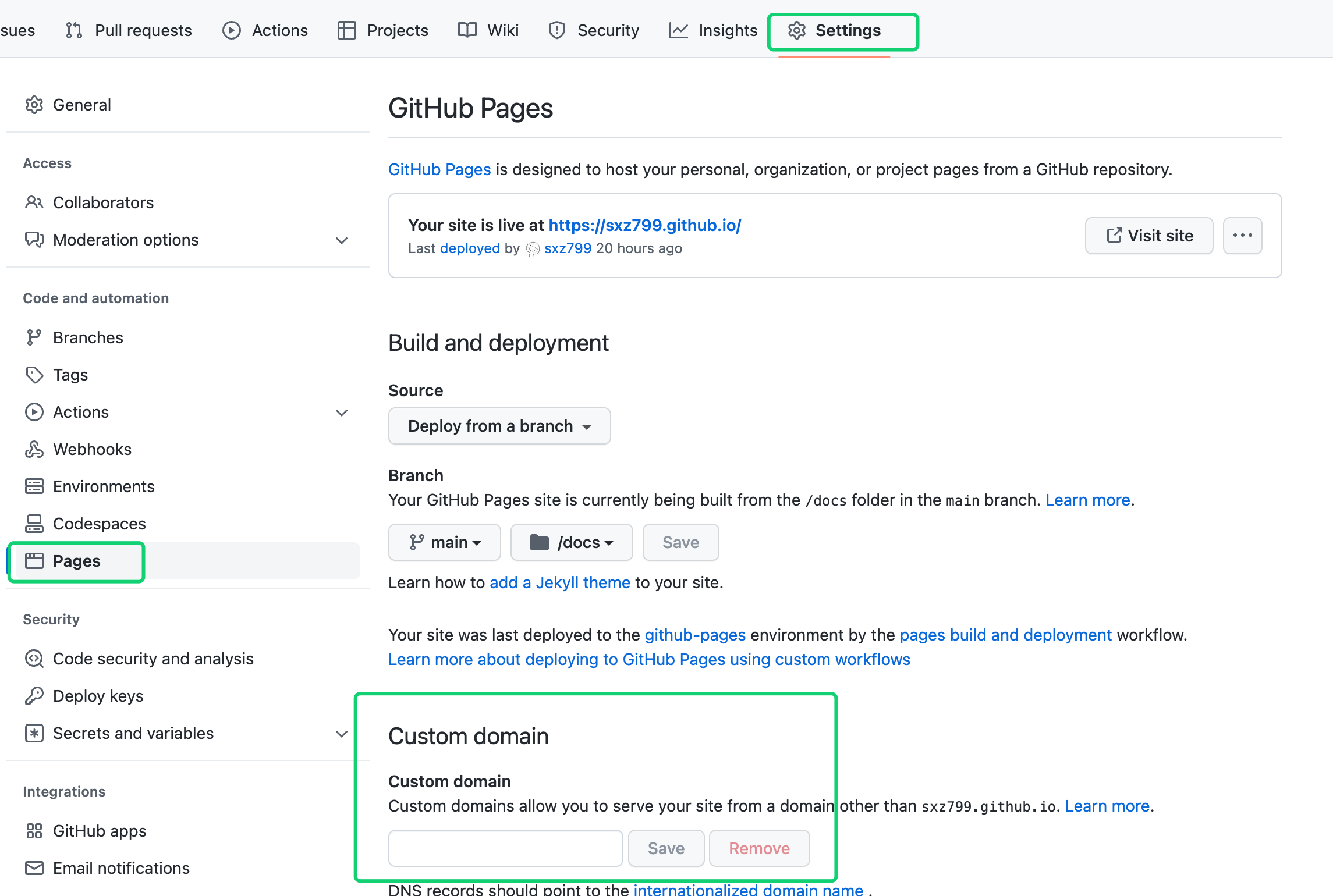The width and height of the screenshot is (1333, 896).
Task: Open the Deploy from a branch dropdown
Action: tap(499, 426)
